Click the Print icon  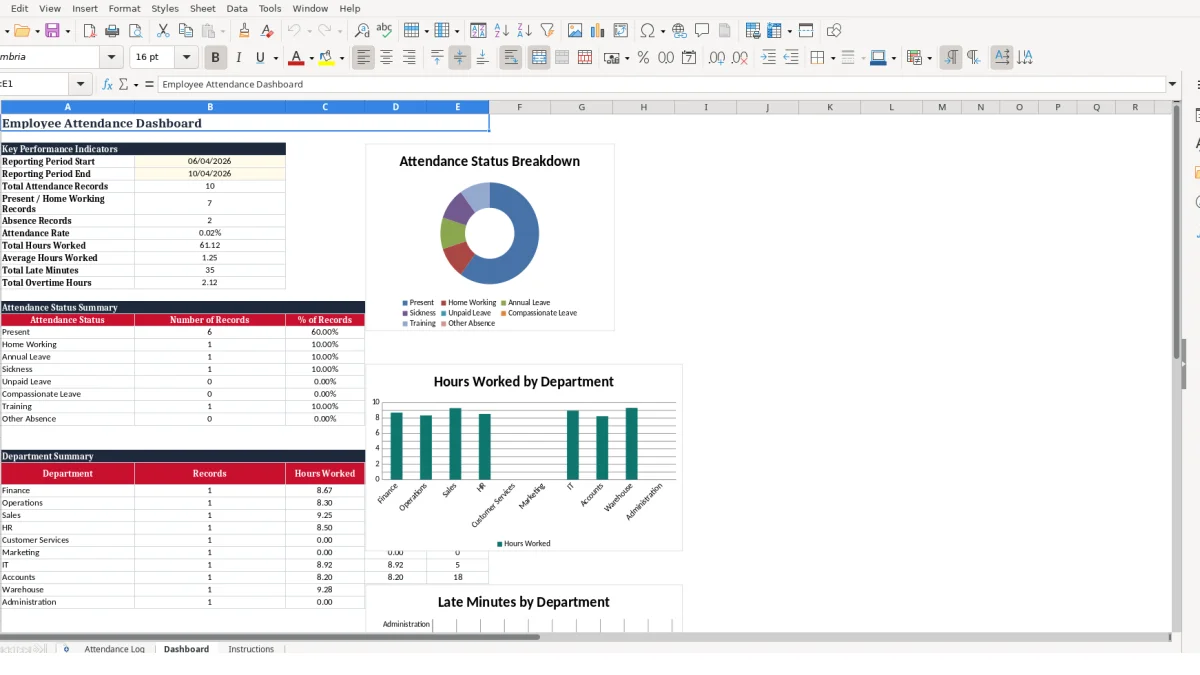point(112,31)
